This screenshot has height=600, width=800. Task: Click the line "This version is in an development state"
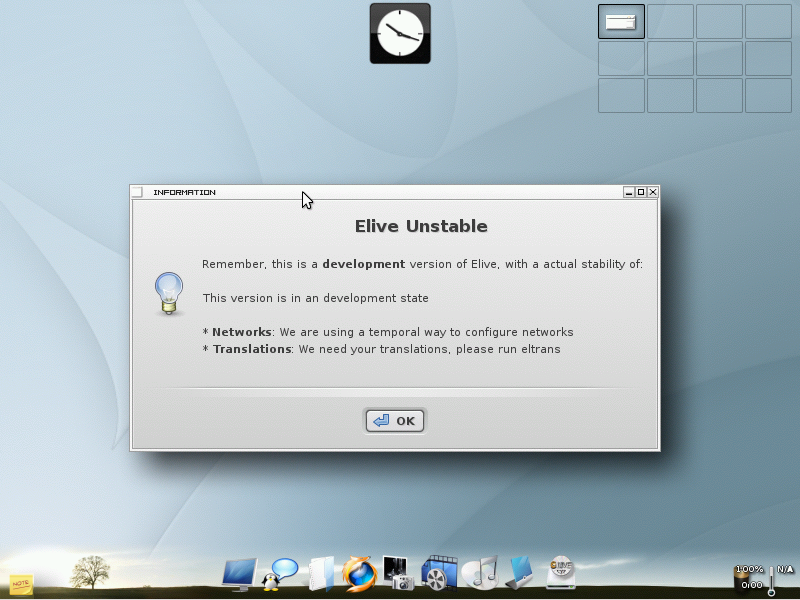click(315, 298)
